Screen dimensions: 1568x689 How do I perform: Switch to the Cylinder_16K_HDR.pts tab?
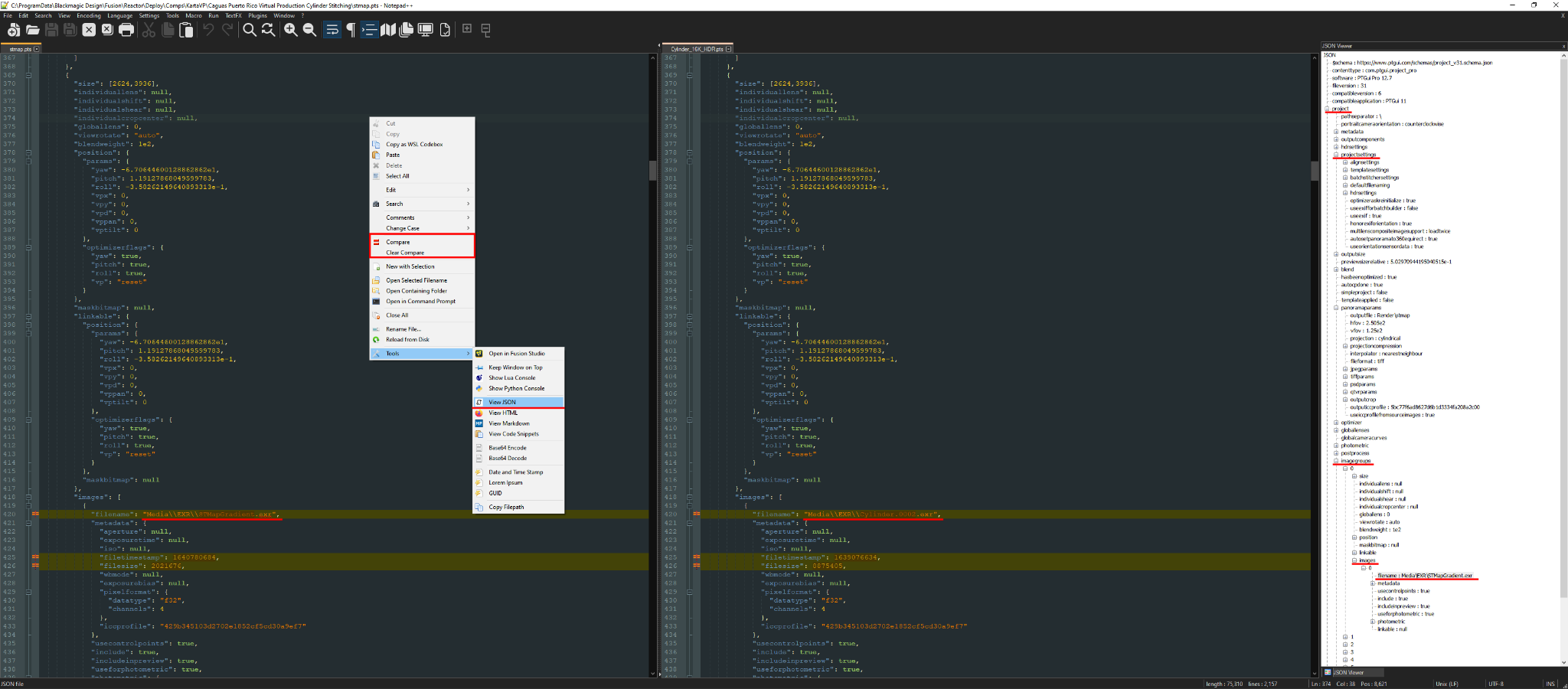coord(696,49)
